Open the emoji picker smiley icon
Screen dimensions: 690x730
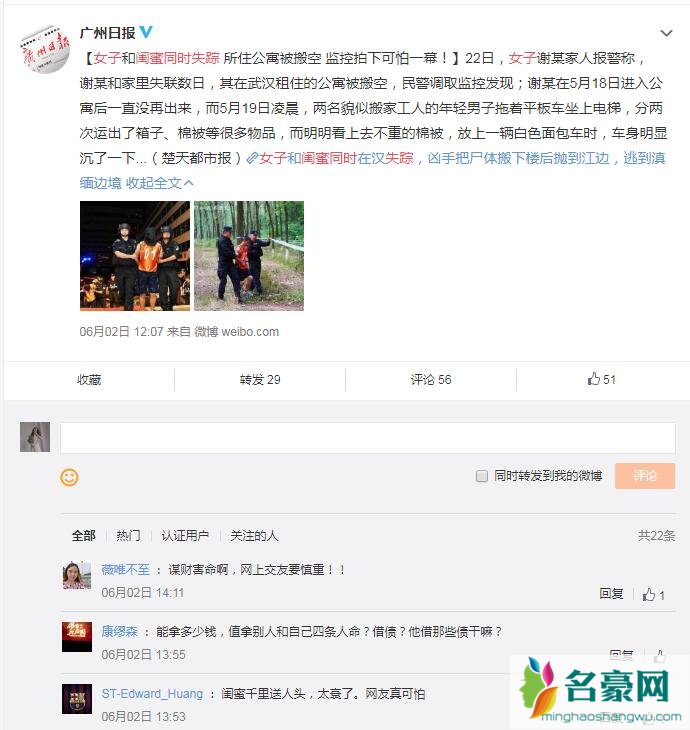click(x=69, y=477)
